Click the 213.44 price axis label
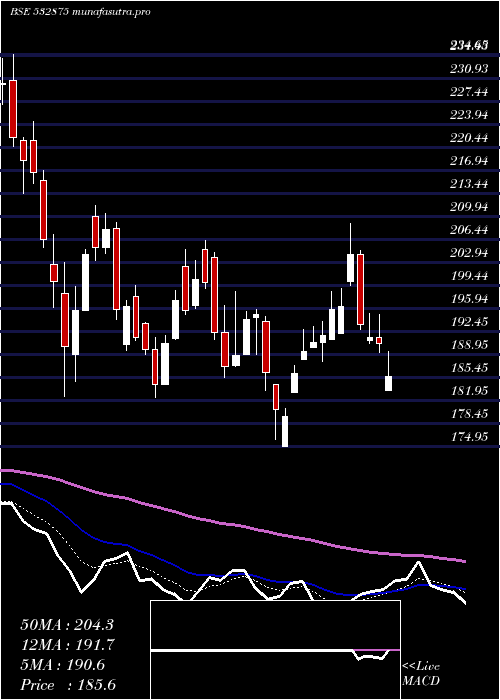This screenshot has height=700, width=500. (468, 184)
